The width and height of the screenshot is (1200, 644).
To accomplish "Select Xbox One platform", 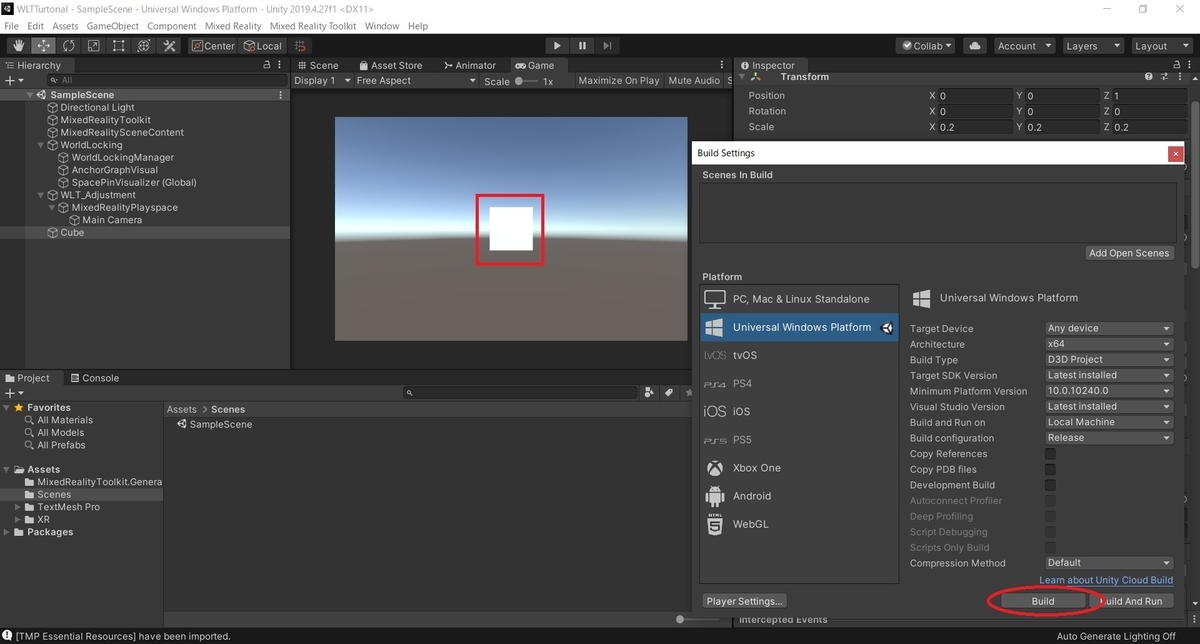I will [800, 467].
